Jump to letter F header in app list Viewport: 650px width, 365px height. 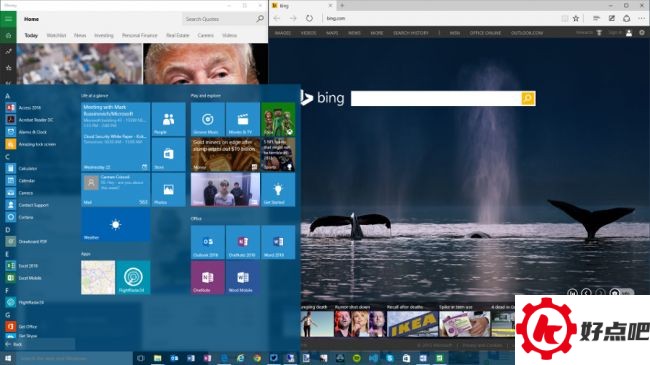tap(7, 290)
